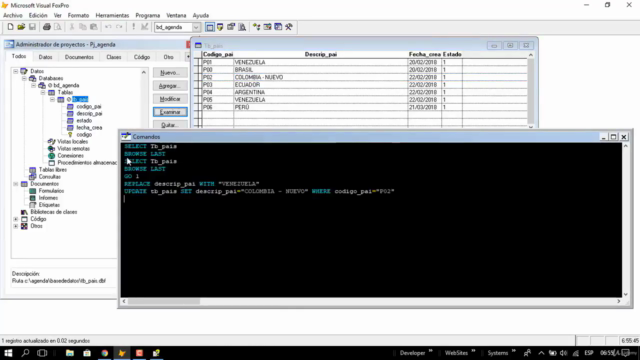Create a new file from toolbar
Viewport: 640px width, 360px height.
pos(10,27)
